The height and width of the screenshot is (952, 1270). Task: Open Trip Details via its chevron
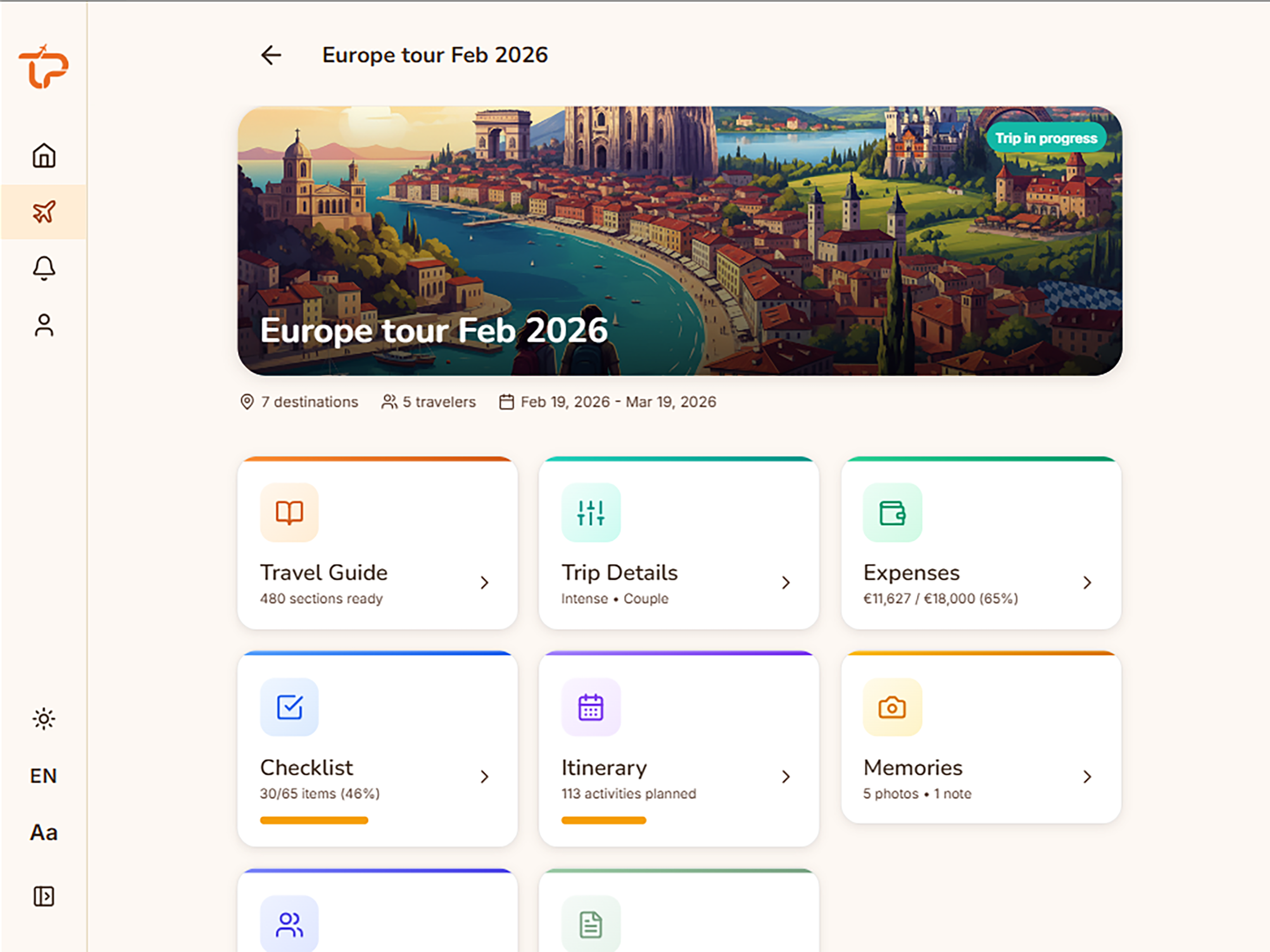click(786, 583)
